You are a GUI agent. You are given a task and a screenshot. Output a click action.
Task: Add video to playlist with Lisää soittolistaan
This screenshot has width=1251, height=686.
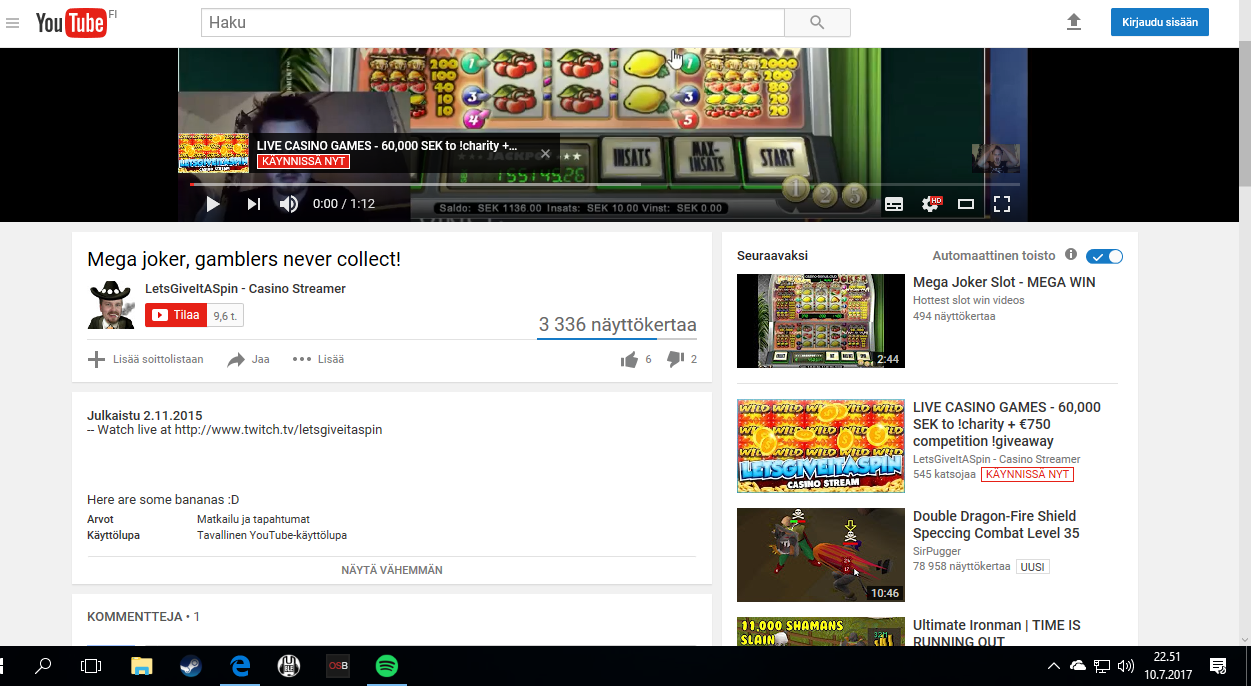[146, 359]
